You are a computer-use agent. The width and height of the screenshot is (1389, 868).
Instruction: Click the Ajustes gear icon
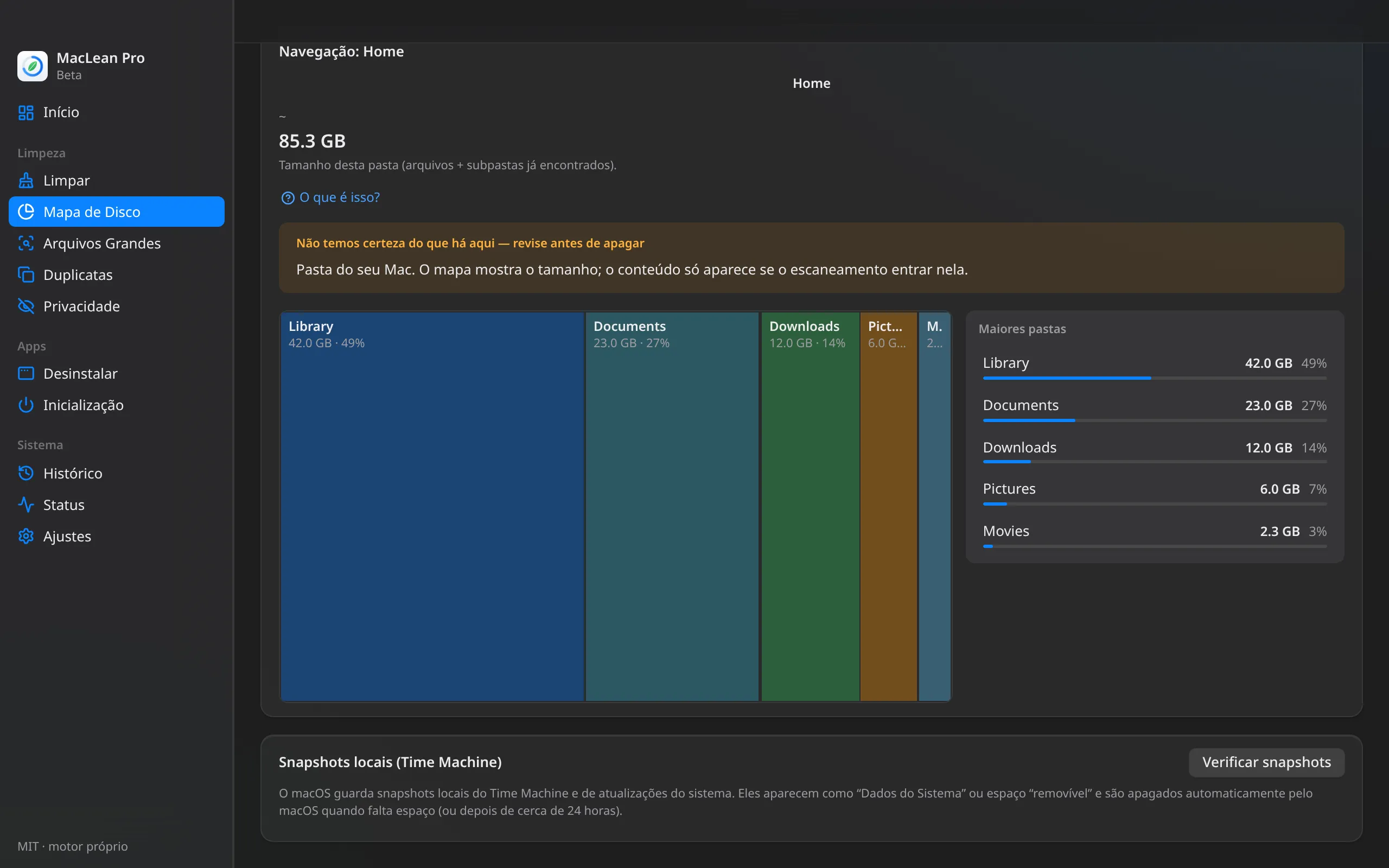[x=26, y=536]
